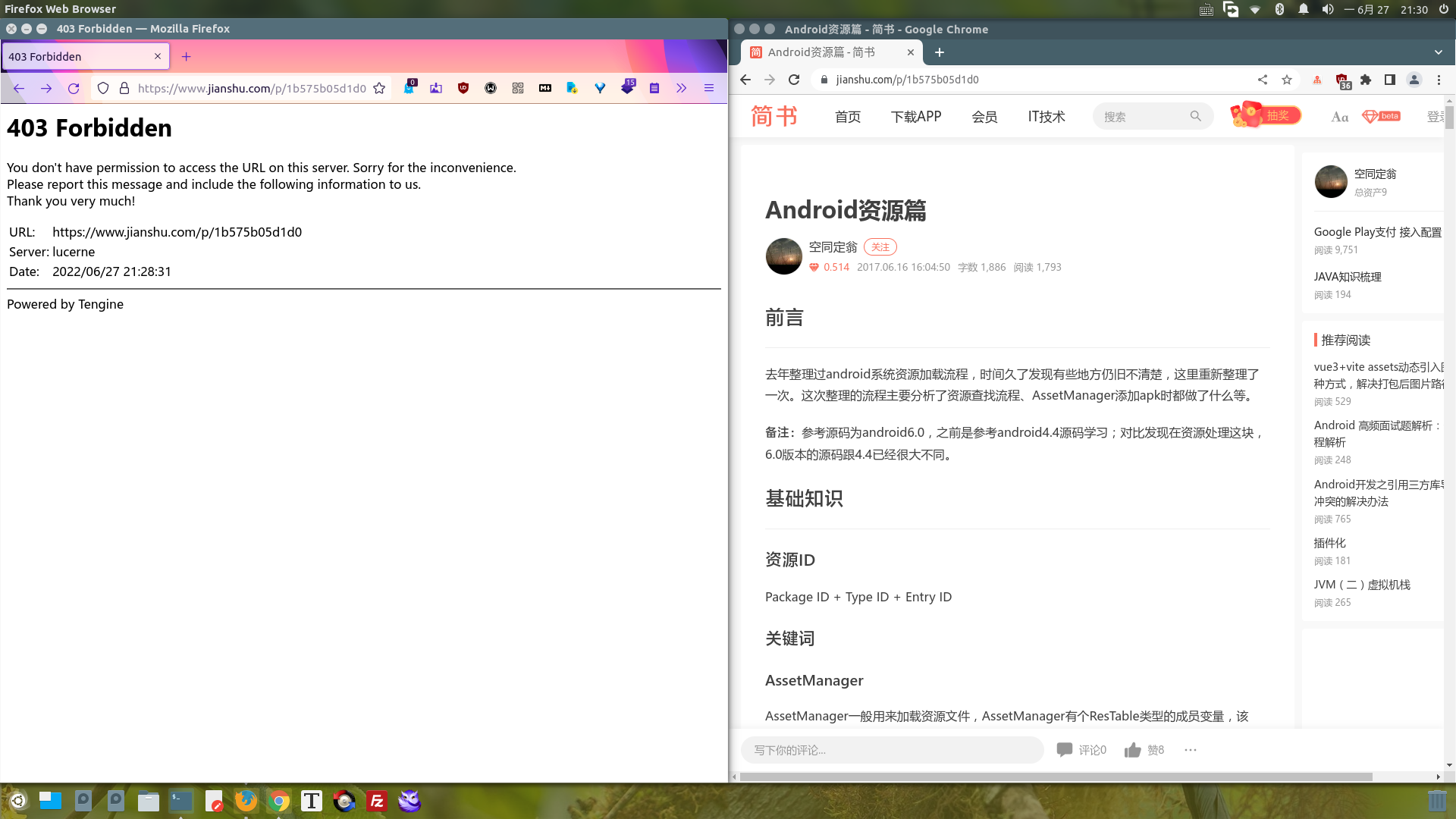Click Chrome's horizontal scrollbar at page bottom

(1056, 777)
